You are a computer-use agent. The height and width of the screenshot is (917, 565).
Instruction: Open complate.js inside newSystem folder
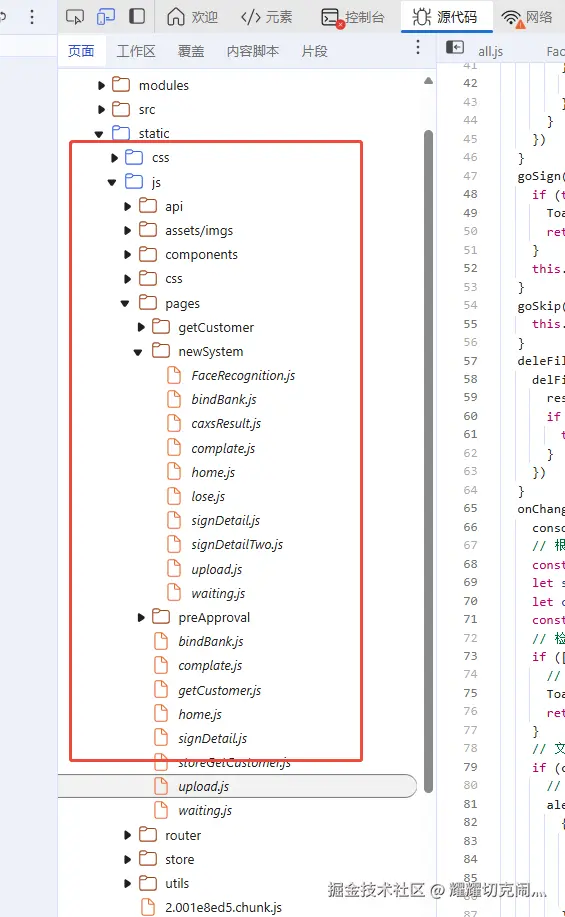click(x=223, y=449)
